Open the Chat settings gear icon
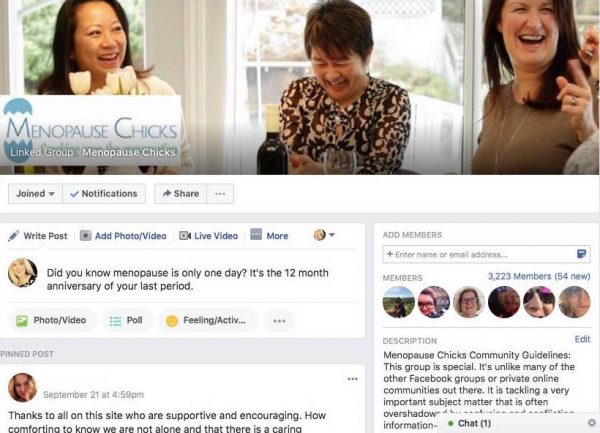This screenshot has height=433, width=600. tap(592, 423)
